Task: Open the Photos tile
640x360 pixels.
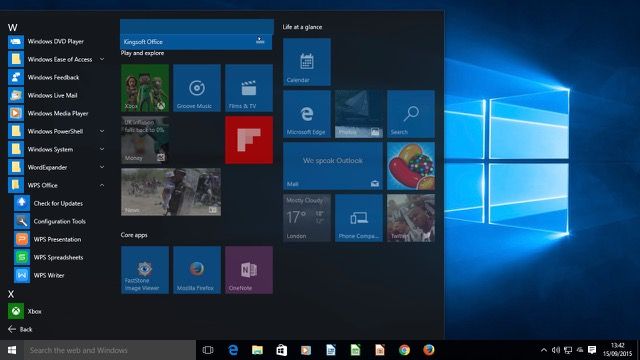Action: click(x=359, y=114)
